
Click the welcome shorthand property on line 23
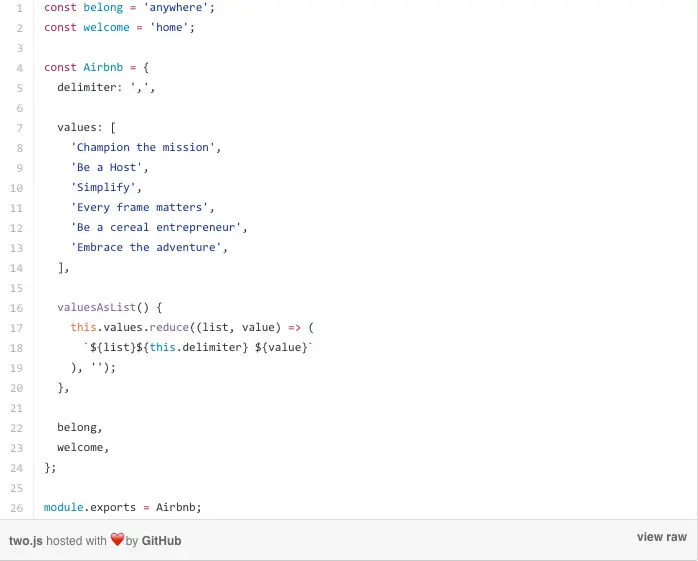click(80, 447)
